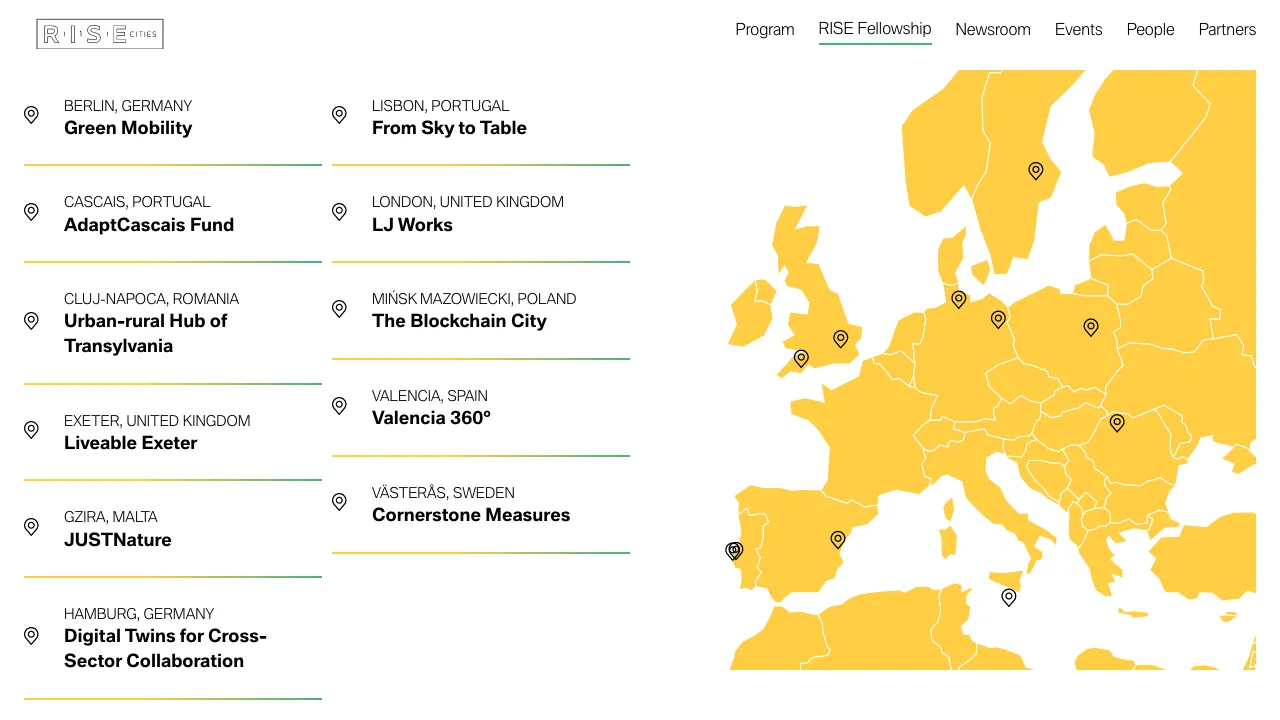The image size is (1280, 720).
Task: View the Cornerstone Measures project
Action: tap(471, 515)
